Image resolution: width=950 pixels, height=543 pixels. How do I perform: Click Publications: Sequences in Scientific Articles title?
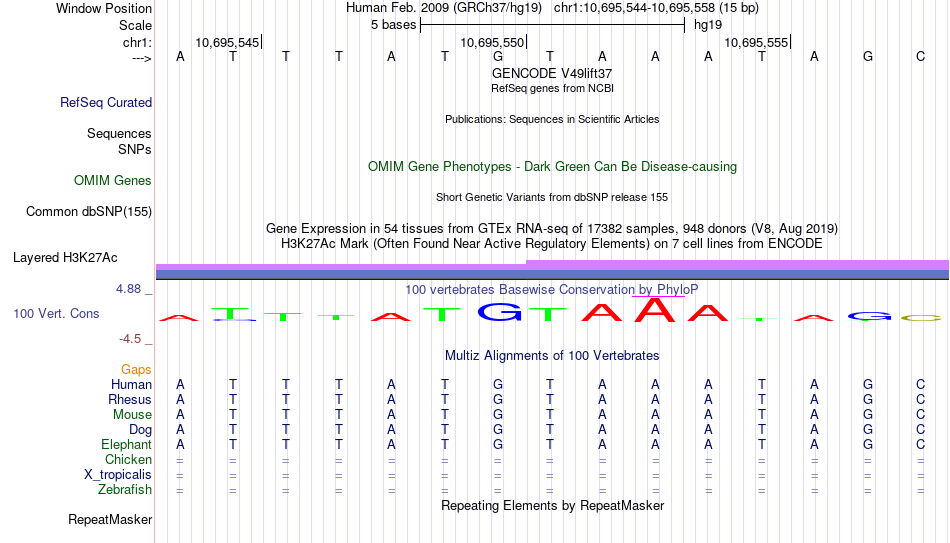(x=552, y=119)
